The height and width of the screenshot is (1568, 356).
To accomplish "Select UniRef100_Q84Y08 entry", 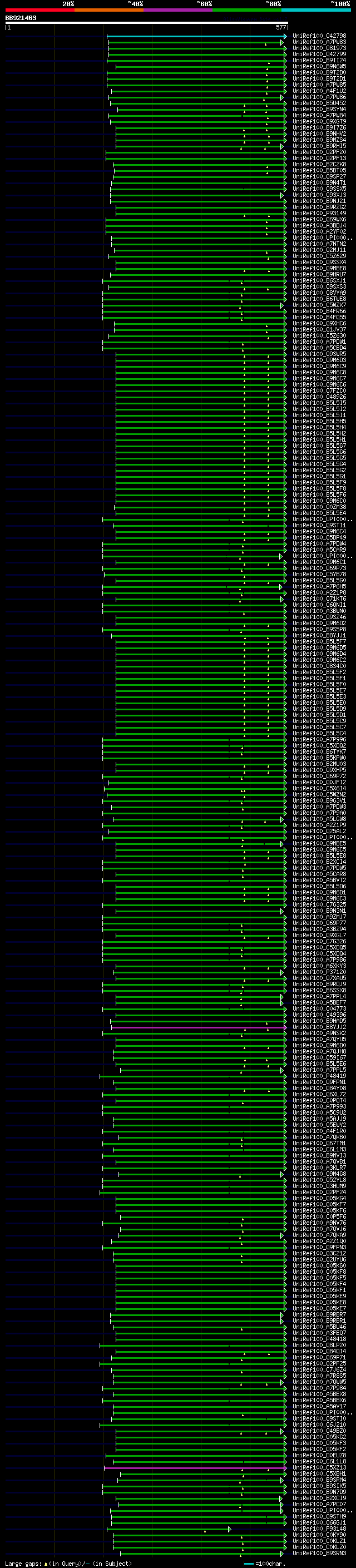I will click(x=319, y=1089).
